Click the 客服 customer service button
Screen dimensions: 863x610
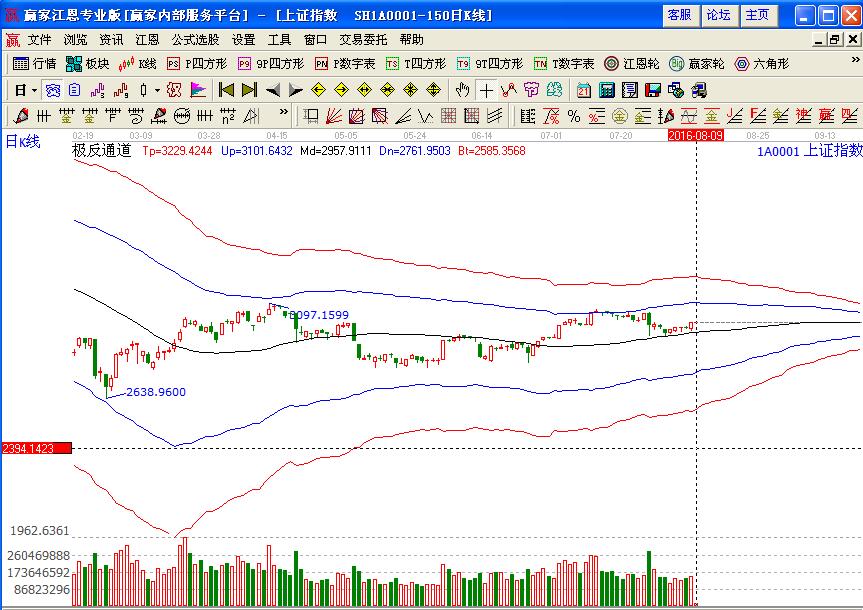679,15
